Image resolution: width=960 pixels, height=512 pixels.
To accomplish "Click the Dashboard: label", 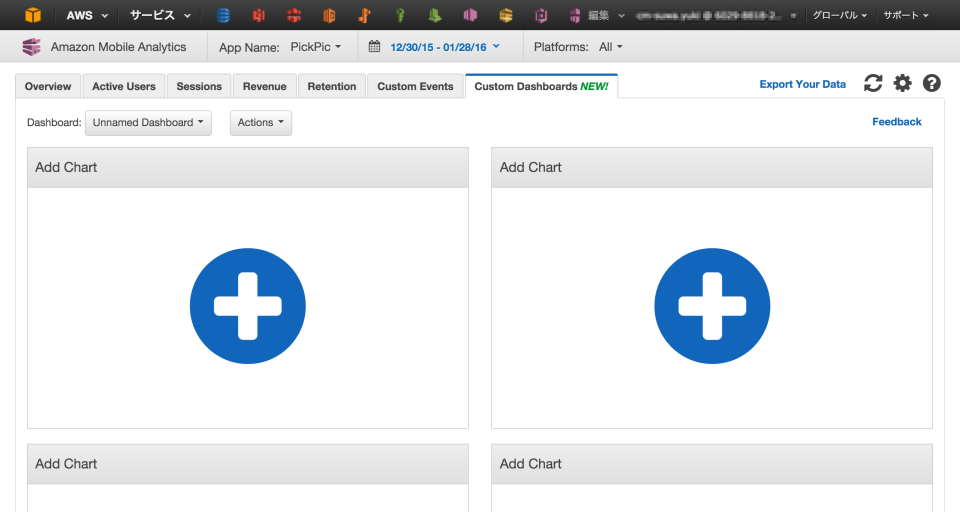I will click(54, 122).
